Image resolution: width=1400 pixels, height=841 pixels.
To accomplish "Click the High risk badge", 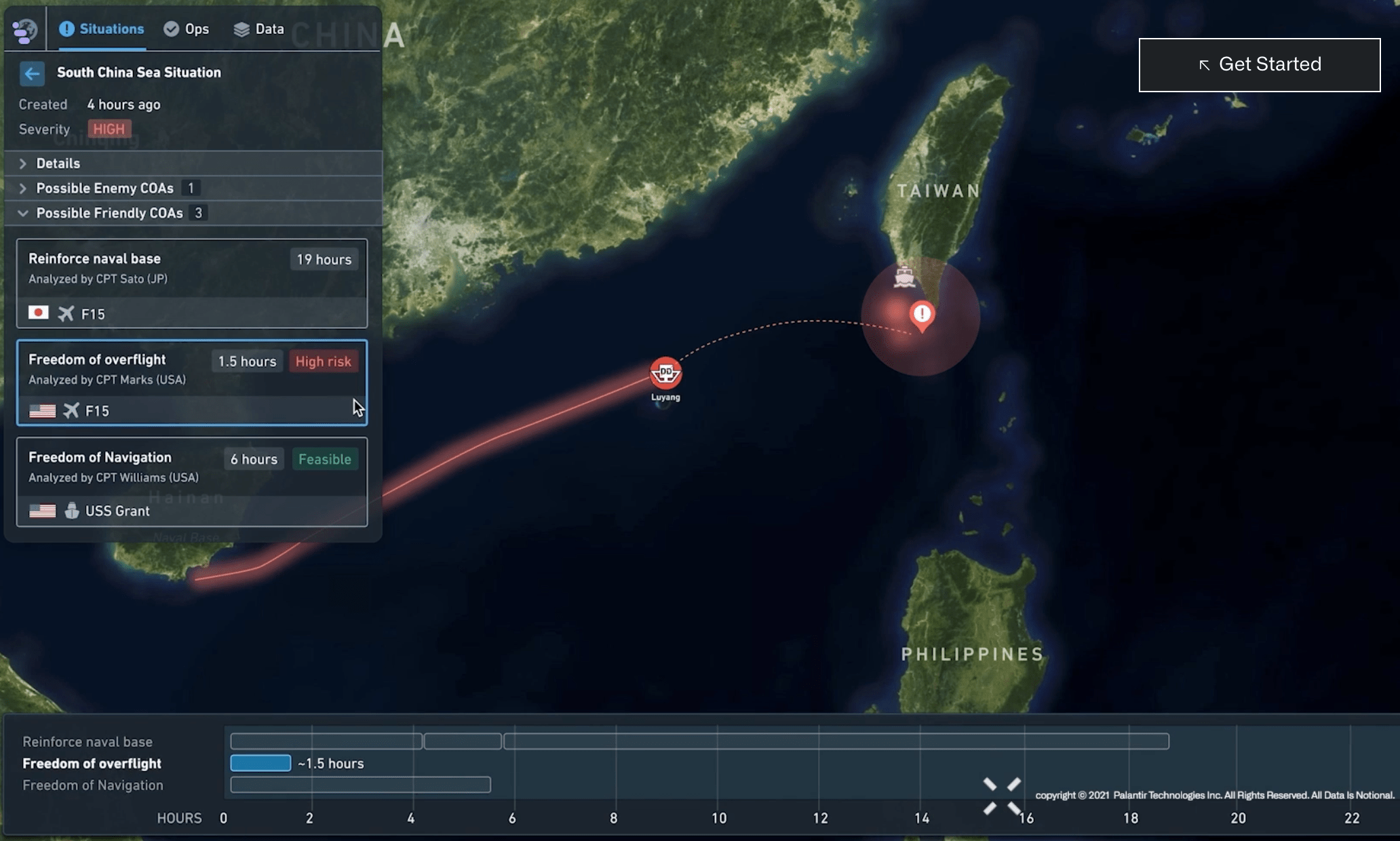I will pyautogui.click(x=324, y=361).
